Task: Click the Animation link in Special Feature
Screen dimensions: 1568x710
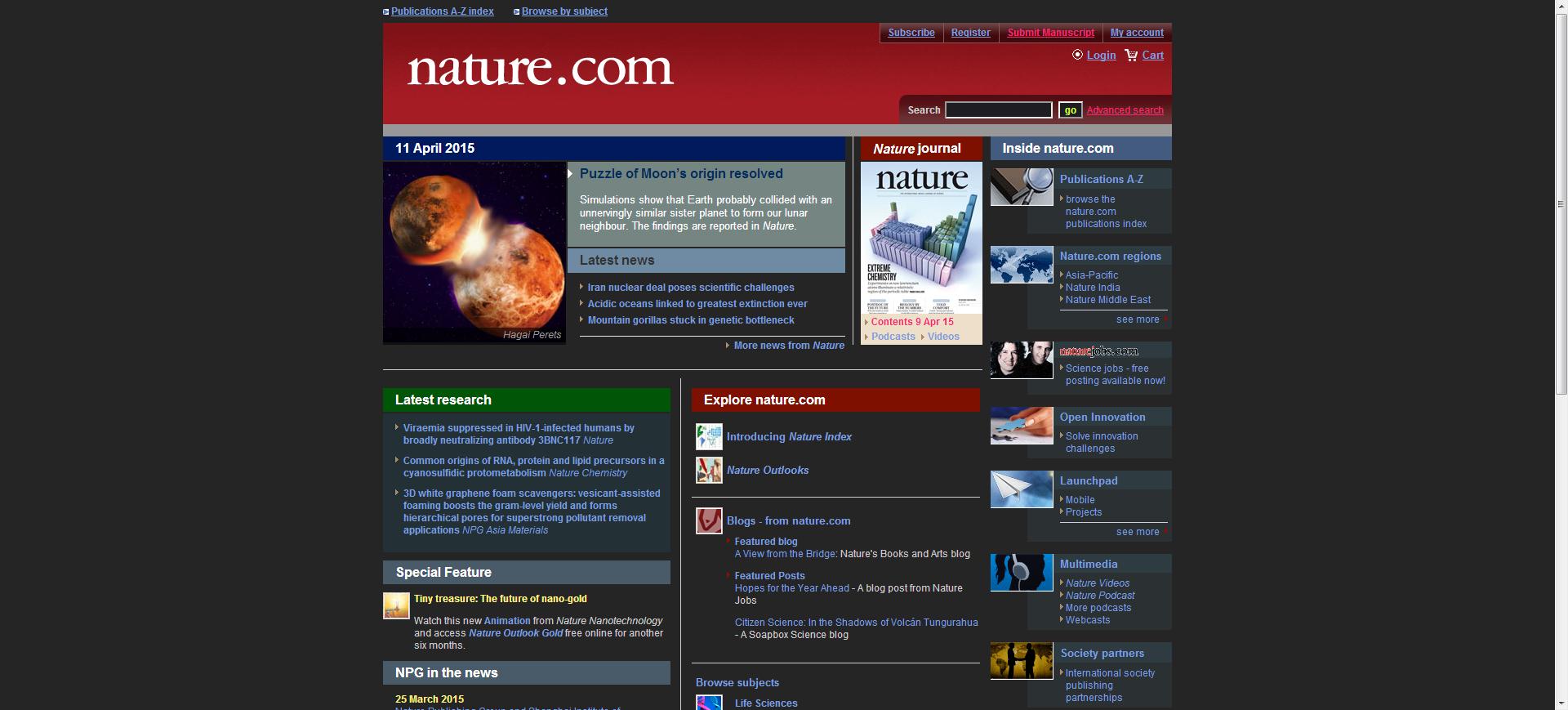Action: pyautogui.click(x=507, y=621)
